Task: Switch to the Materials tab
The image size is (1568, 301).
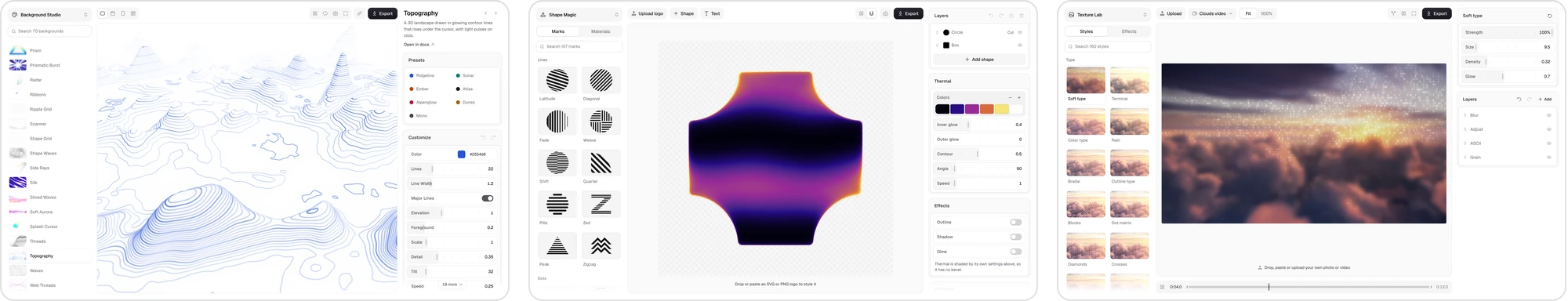Action: (x=601, y=31)
